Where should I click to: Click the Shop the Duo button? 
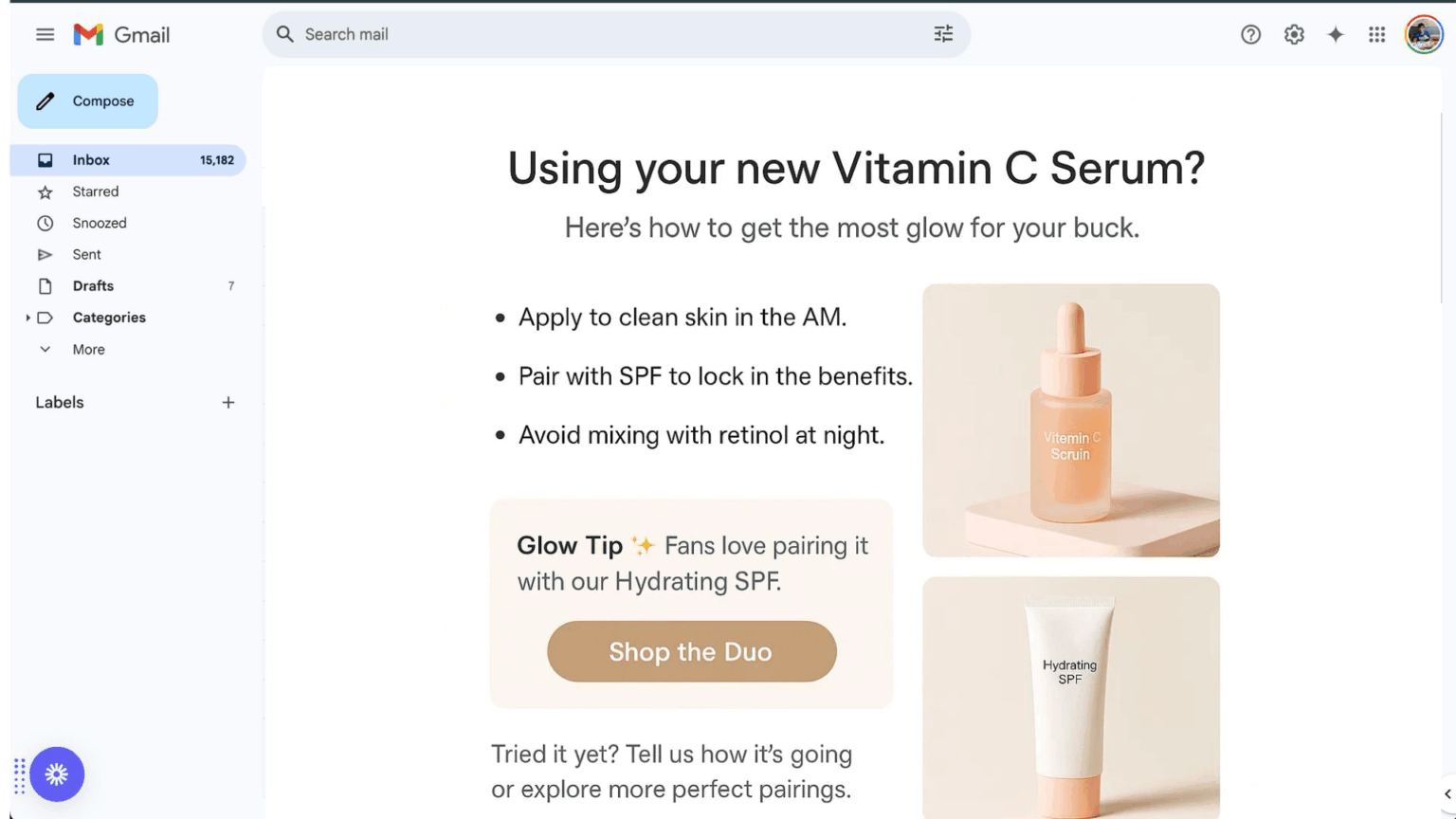[692, 651]
